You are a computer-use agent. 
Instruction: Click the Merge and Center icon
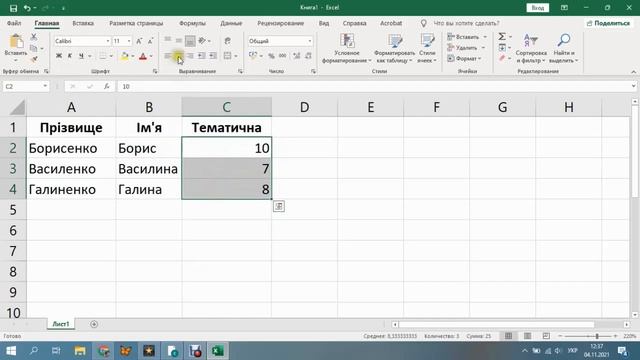point(228,56)
